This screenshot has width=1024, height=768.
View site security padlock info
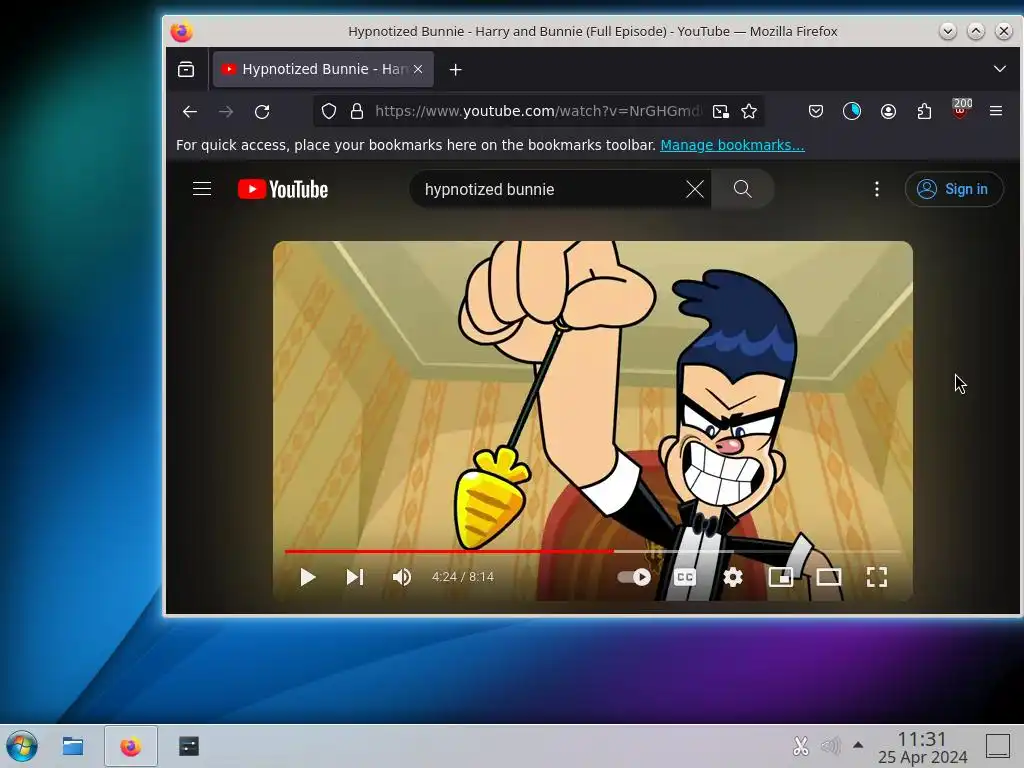pyautogui.click(x=357, y=112)
